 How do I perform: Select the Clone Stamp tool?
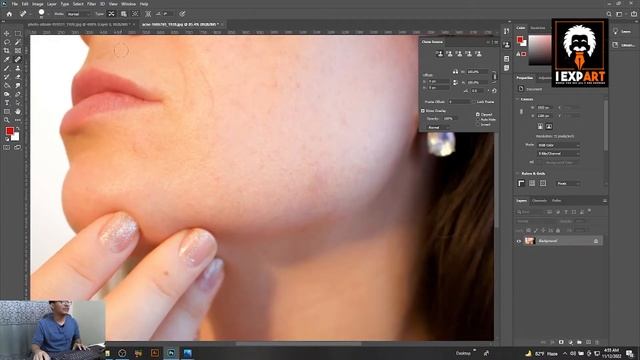[x=18, y=68]
